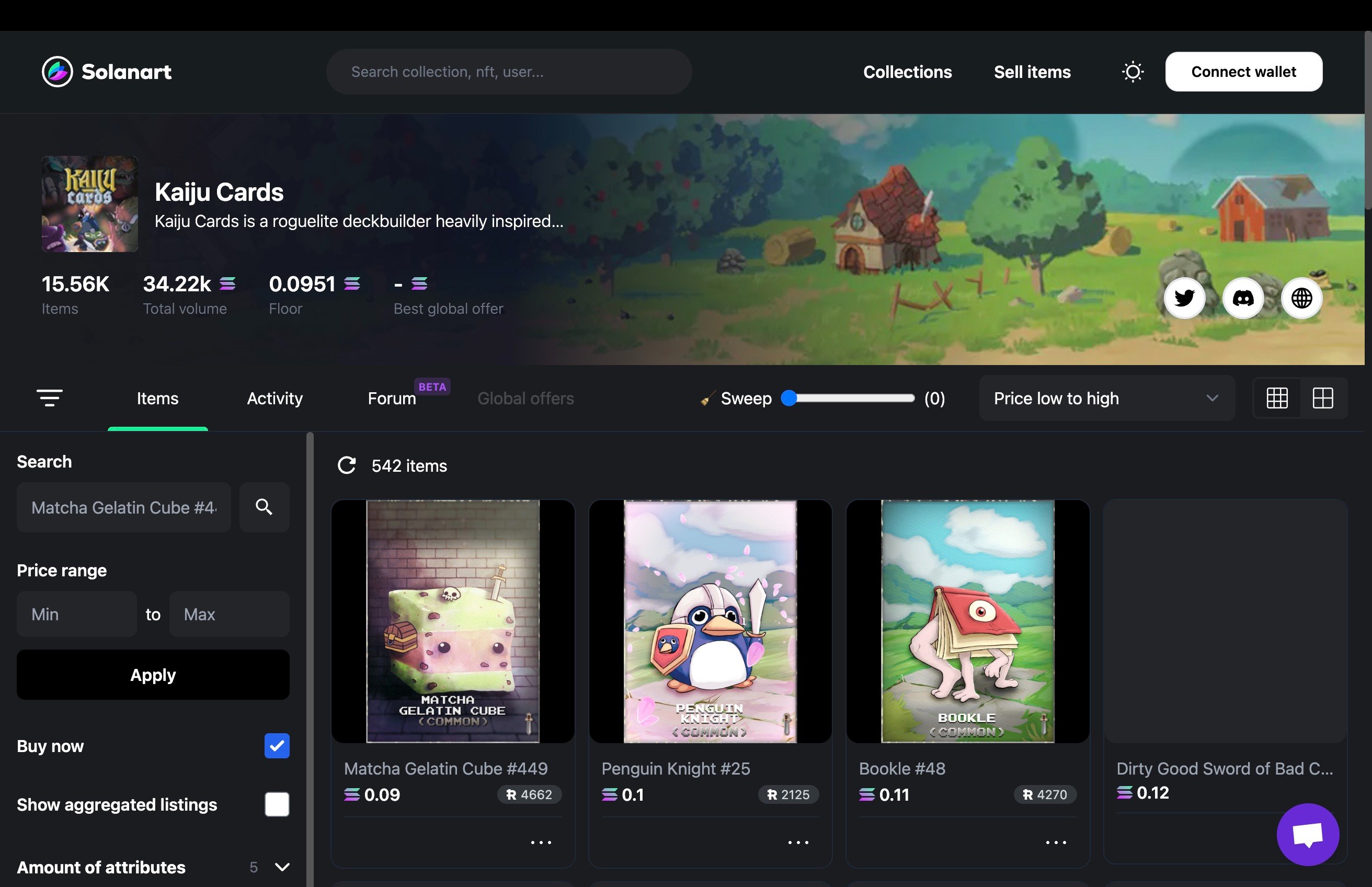Click the Min price field
1372x887 pixels.
point(76,614)
